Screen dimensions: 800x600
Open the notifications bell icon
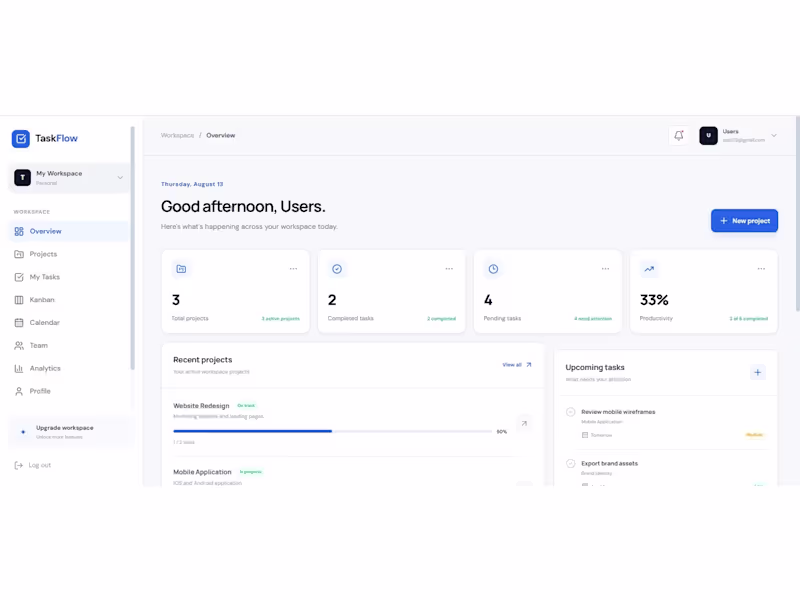pos(679,136)
